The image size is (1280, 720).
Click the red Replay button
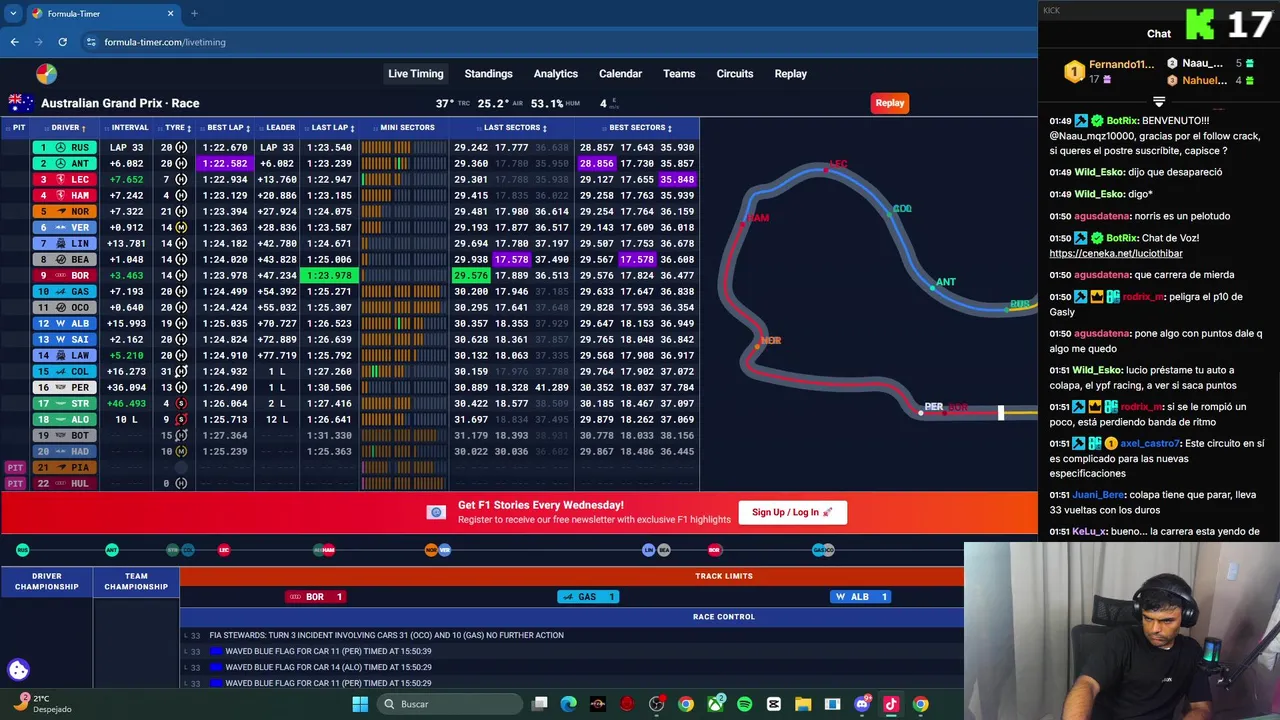pyautogui.click(x=889, y=103)
